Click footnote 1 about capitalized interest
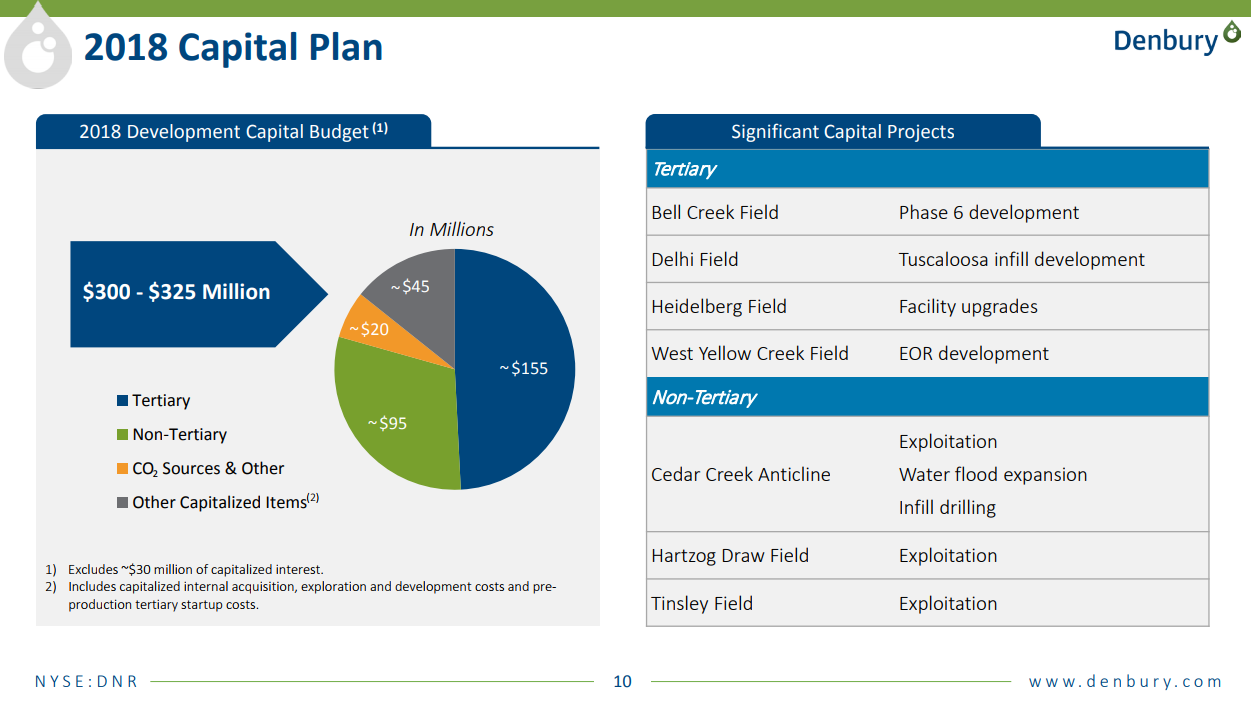 pyautogui.click(x=184, y=569)
